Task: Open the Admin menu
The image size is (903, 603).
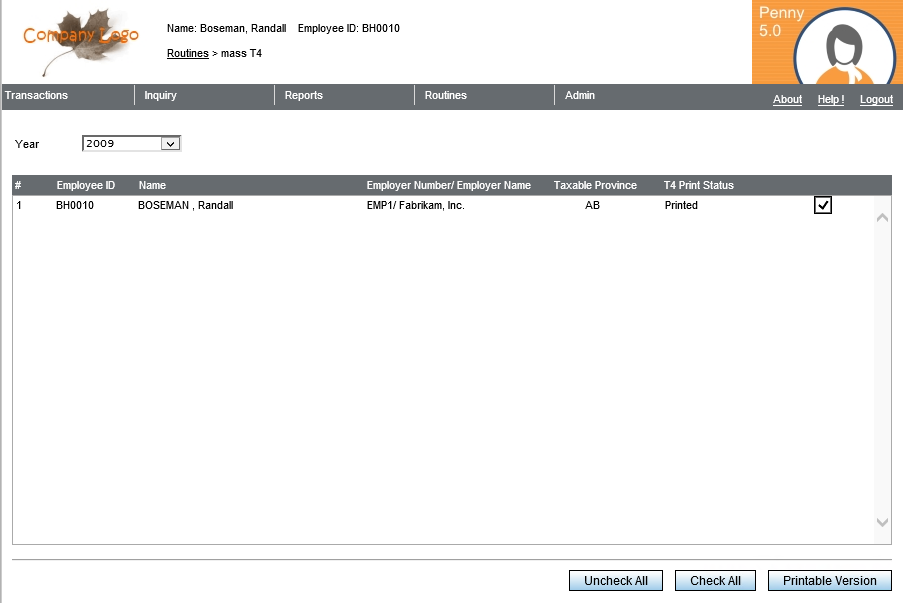Action: [x=580, y=96]
